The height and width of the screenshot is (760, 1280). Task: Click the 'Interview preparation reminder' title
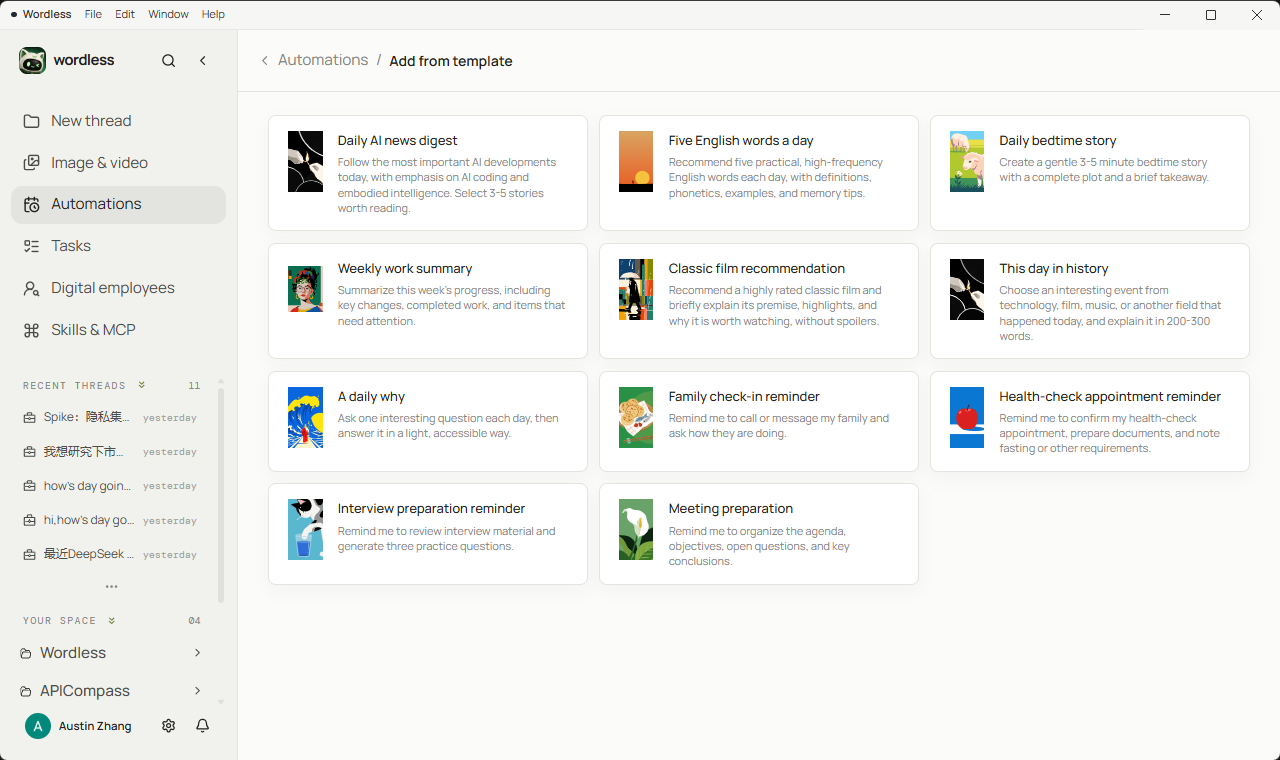[x=432, y=509]
